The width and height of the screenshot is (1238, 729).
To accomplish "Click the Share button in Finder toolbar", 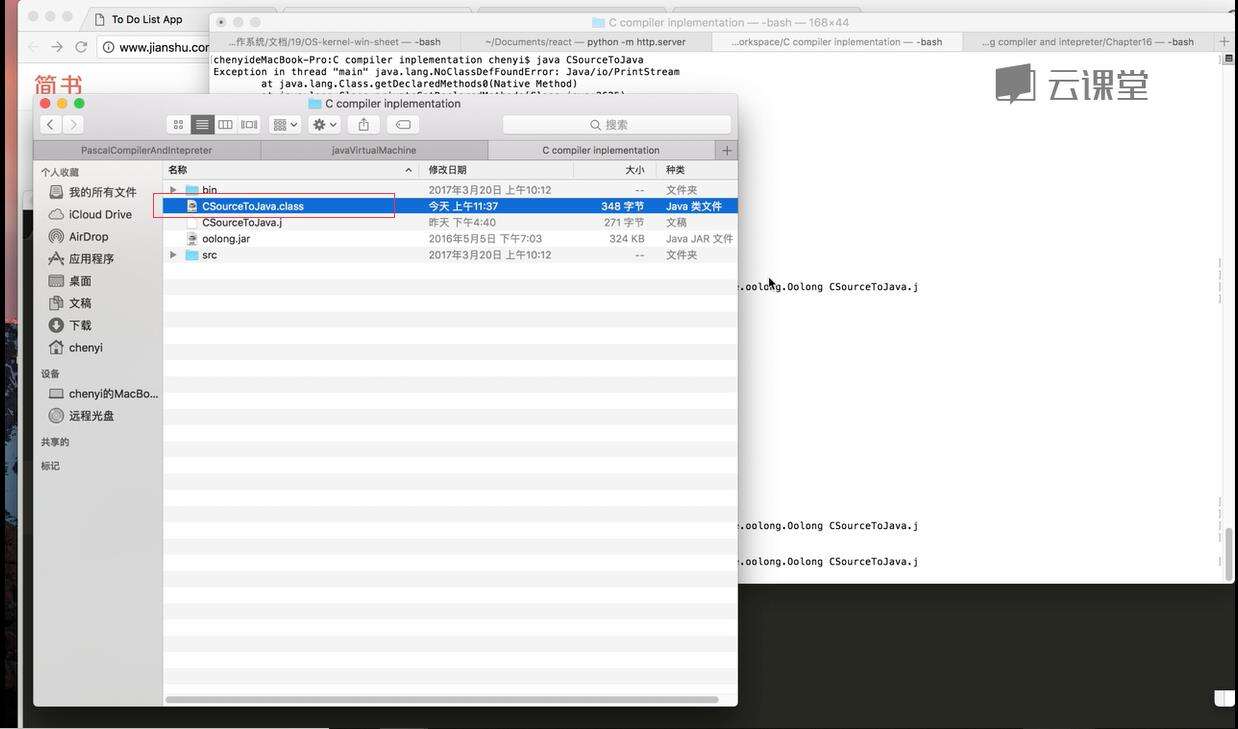I will click(364, 125).
